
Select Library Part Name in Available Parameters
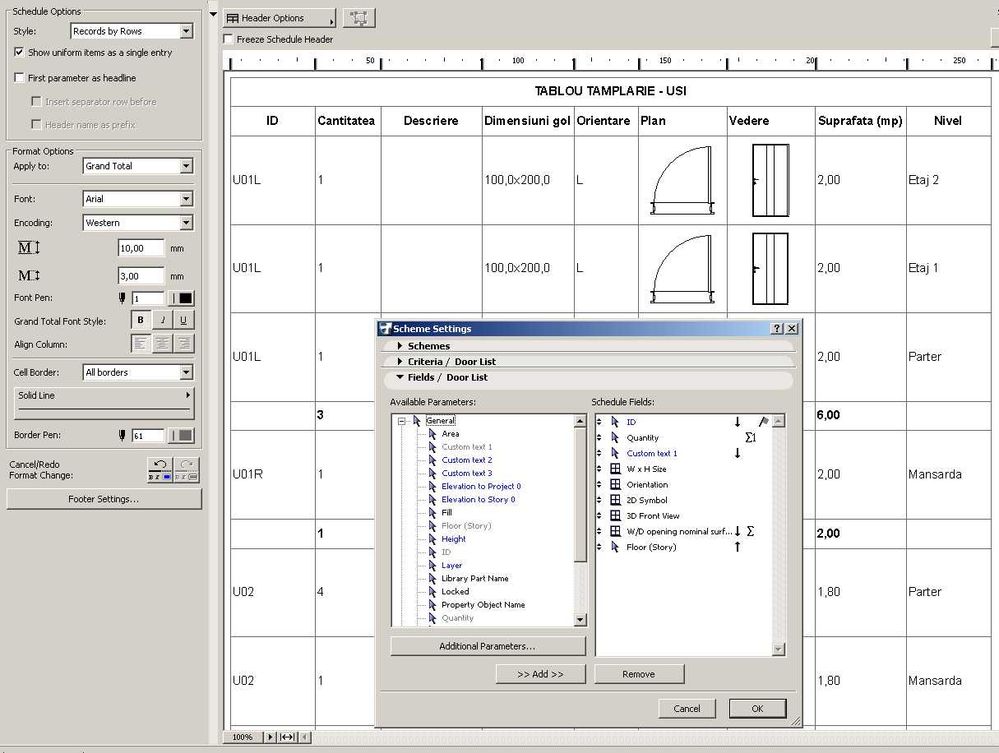tap(475, 578)
